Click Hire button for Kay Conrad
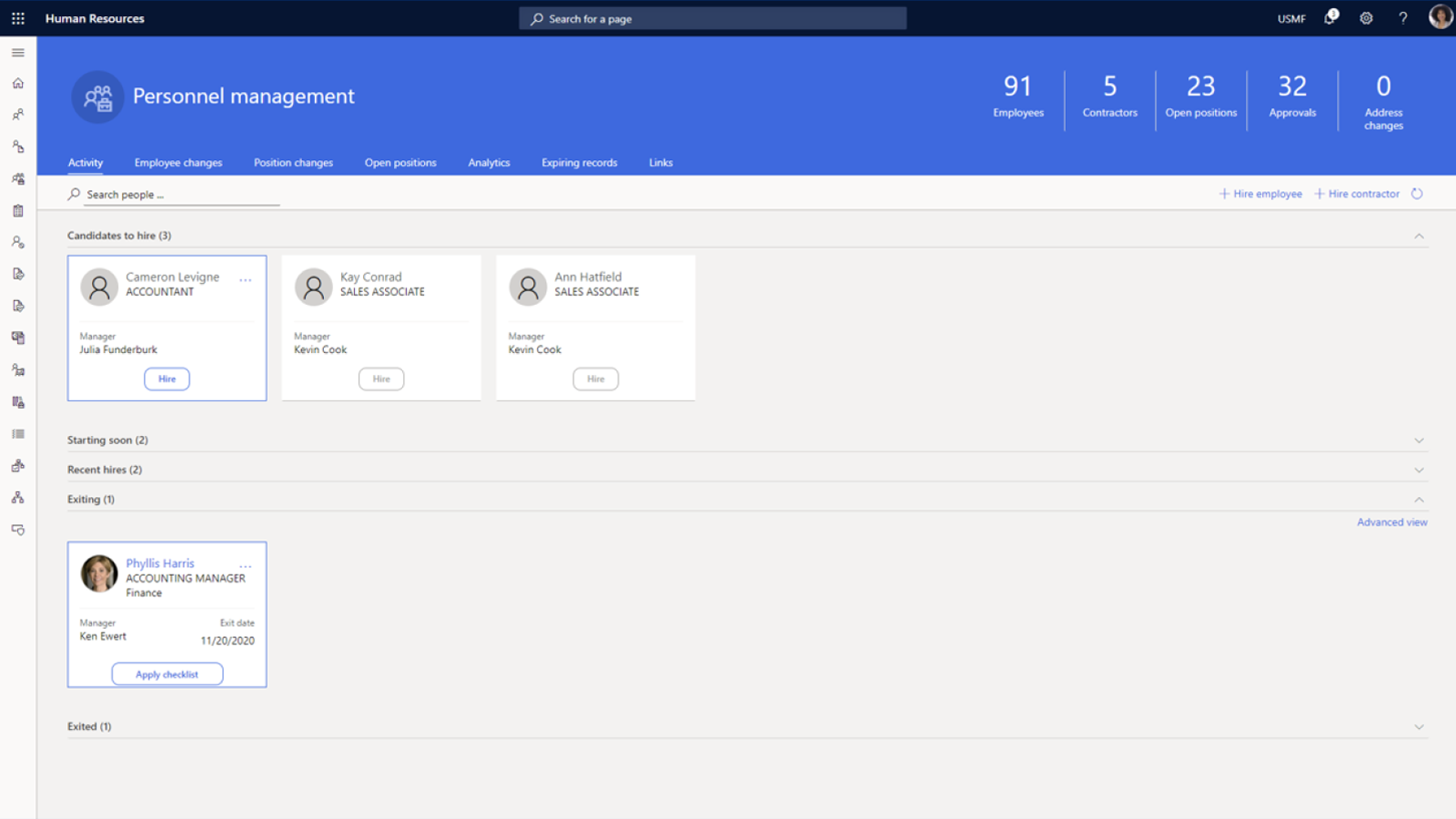The height and width of the screenshot is (819, 1456). [381, 379]
